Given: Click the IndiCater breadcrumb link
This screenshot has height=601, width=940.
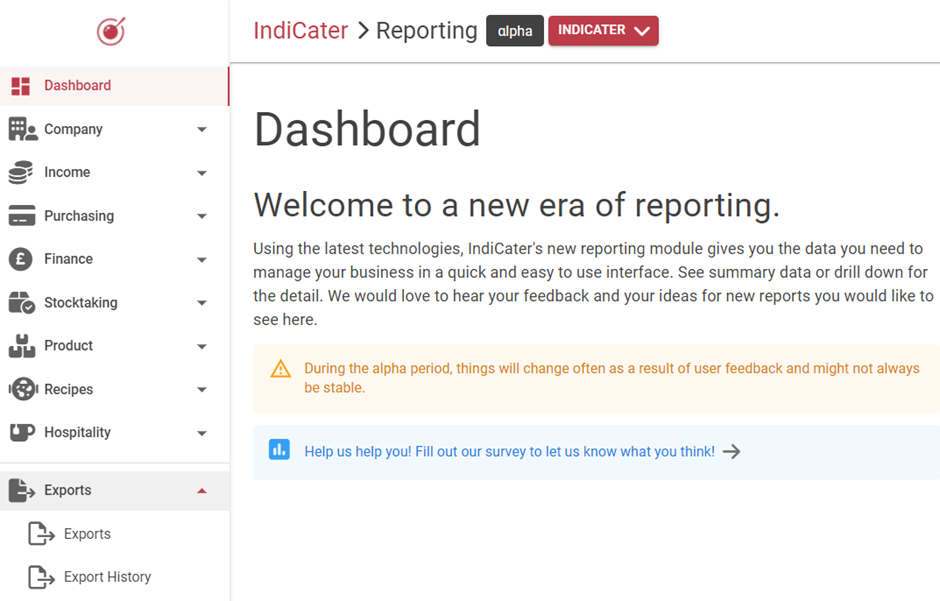Looking at the screenshot, I should pyautogui.click(x=300, y=31).
